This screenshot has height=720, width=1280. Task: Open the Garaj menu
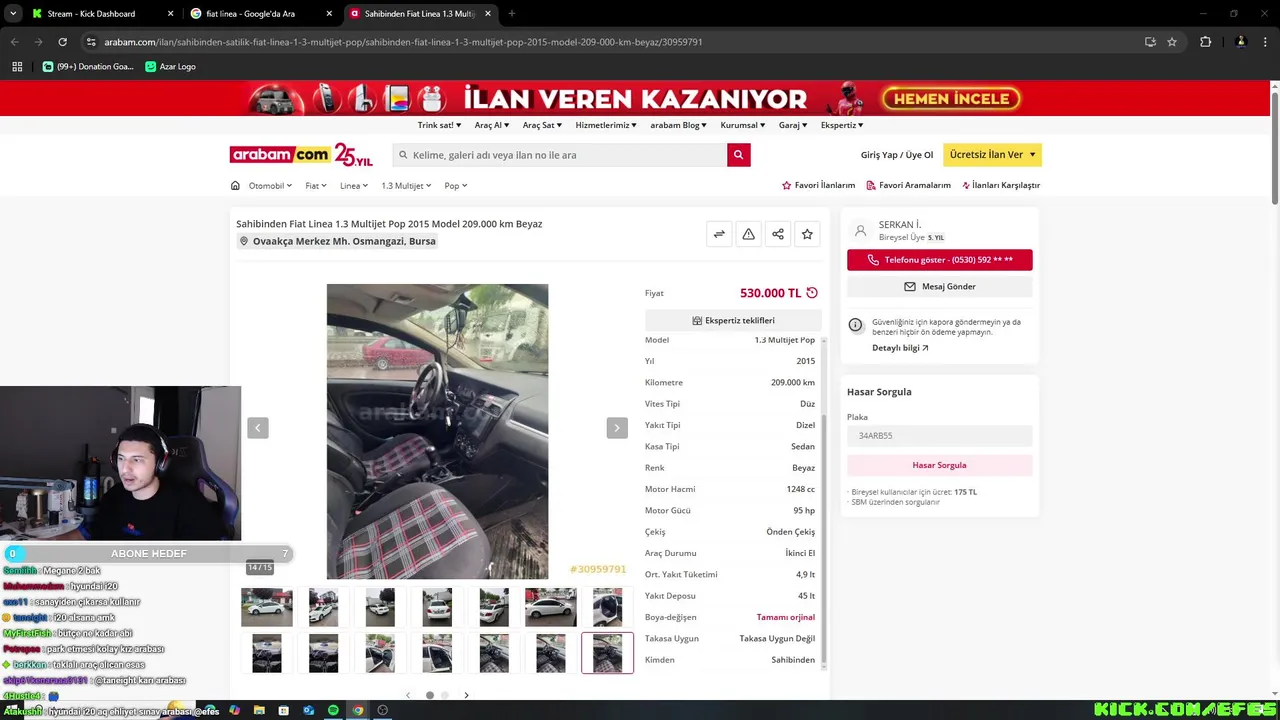[793, 125]
